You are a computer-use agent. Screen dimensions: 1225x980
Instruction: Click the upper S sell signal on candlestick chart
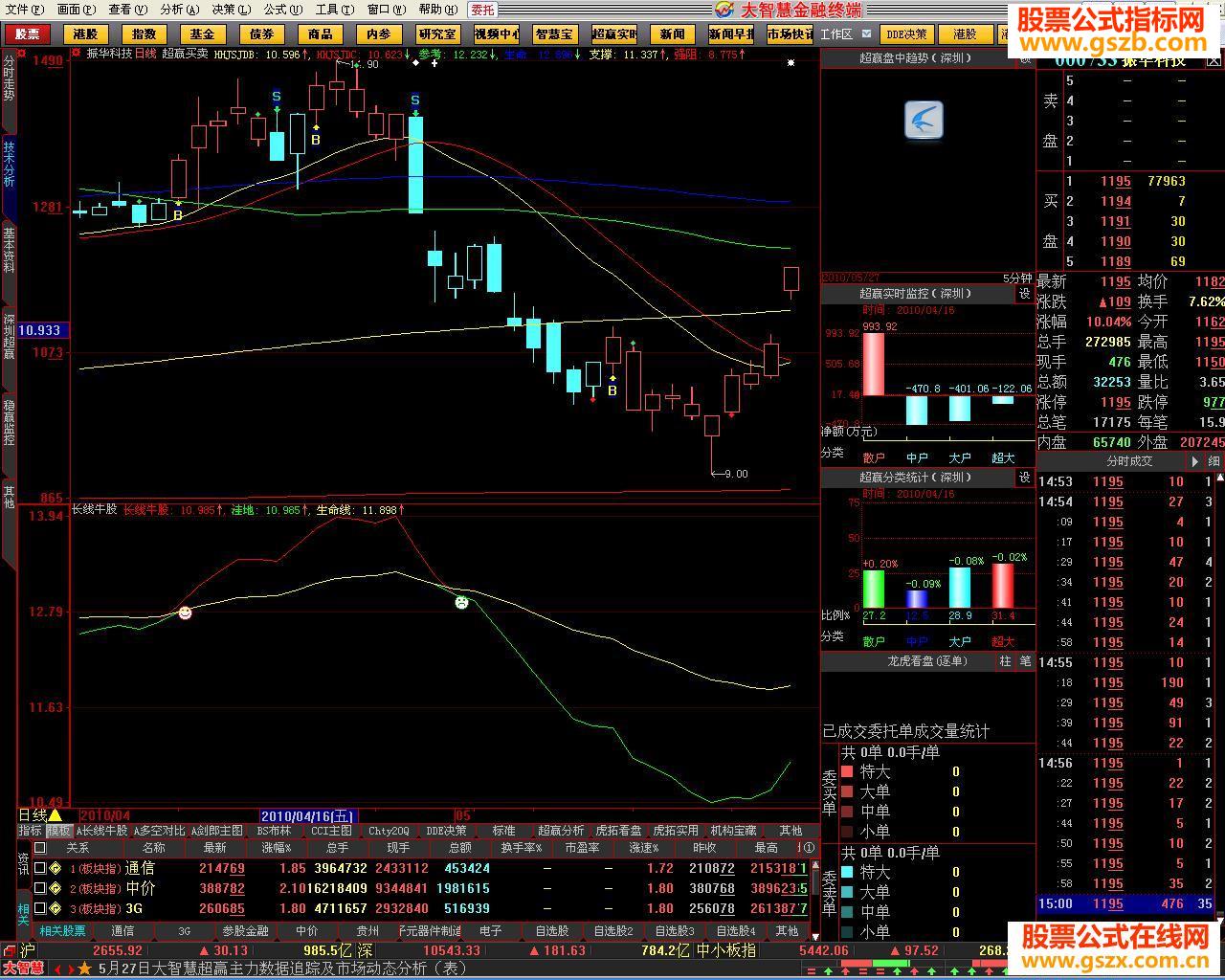pyautogui.click(x=277, y=97)
